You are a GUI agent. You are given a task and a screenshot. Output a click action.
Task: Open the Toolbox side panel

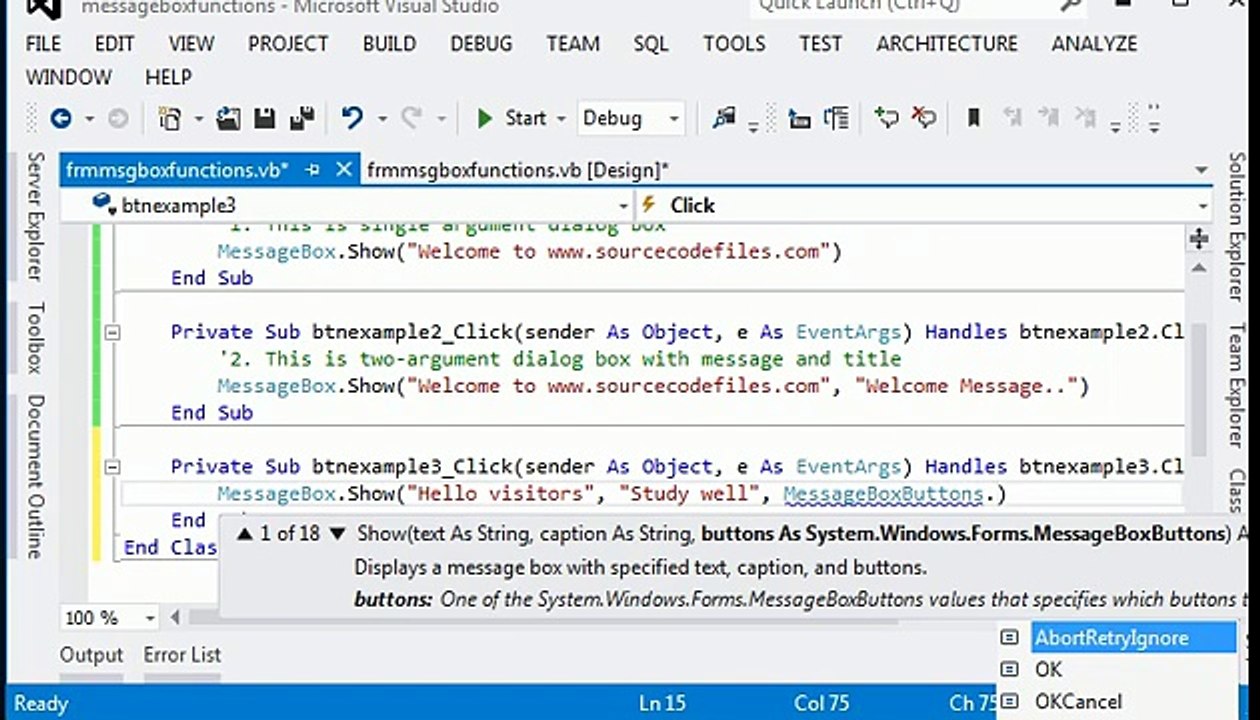(35, 338)
